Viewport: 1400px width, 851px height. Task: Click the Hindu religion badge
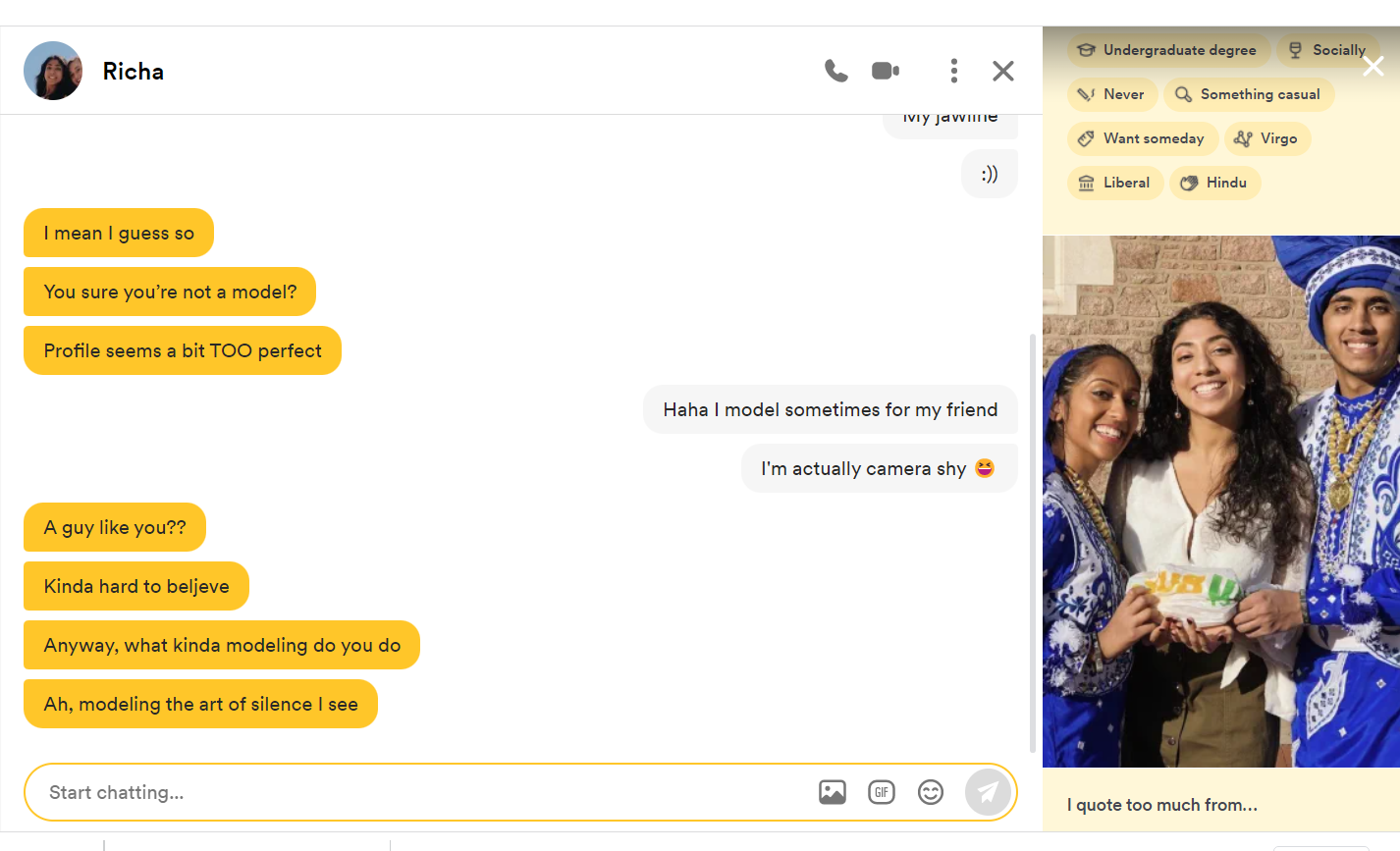[1214, 183]
